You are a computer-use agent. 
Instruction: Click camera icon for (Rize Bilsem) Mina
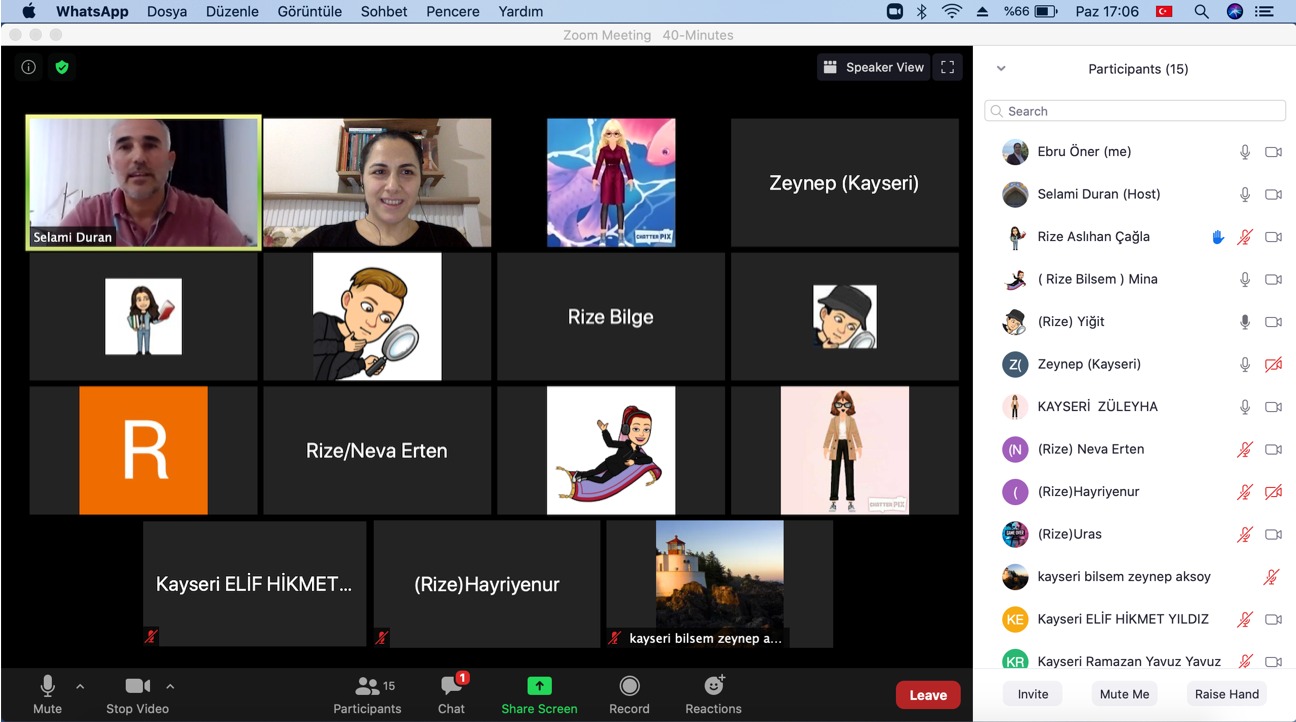(x=1273, y=279)
